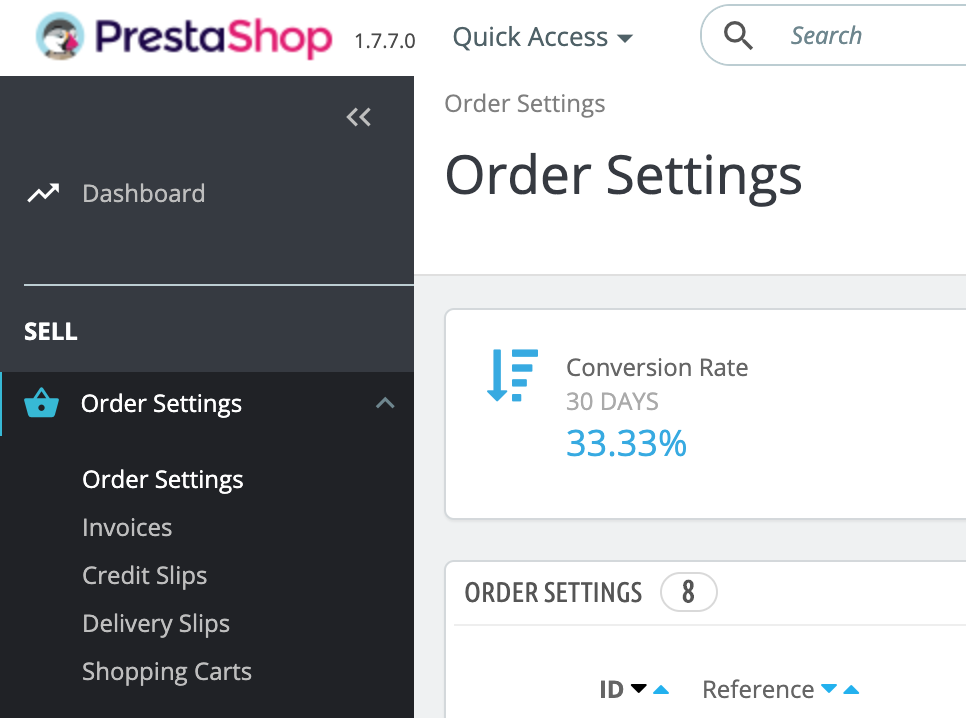
Task: Open the Quick Access dropdown
Action: [x=542, y=37]
